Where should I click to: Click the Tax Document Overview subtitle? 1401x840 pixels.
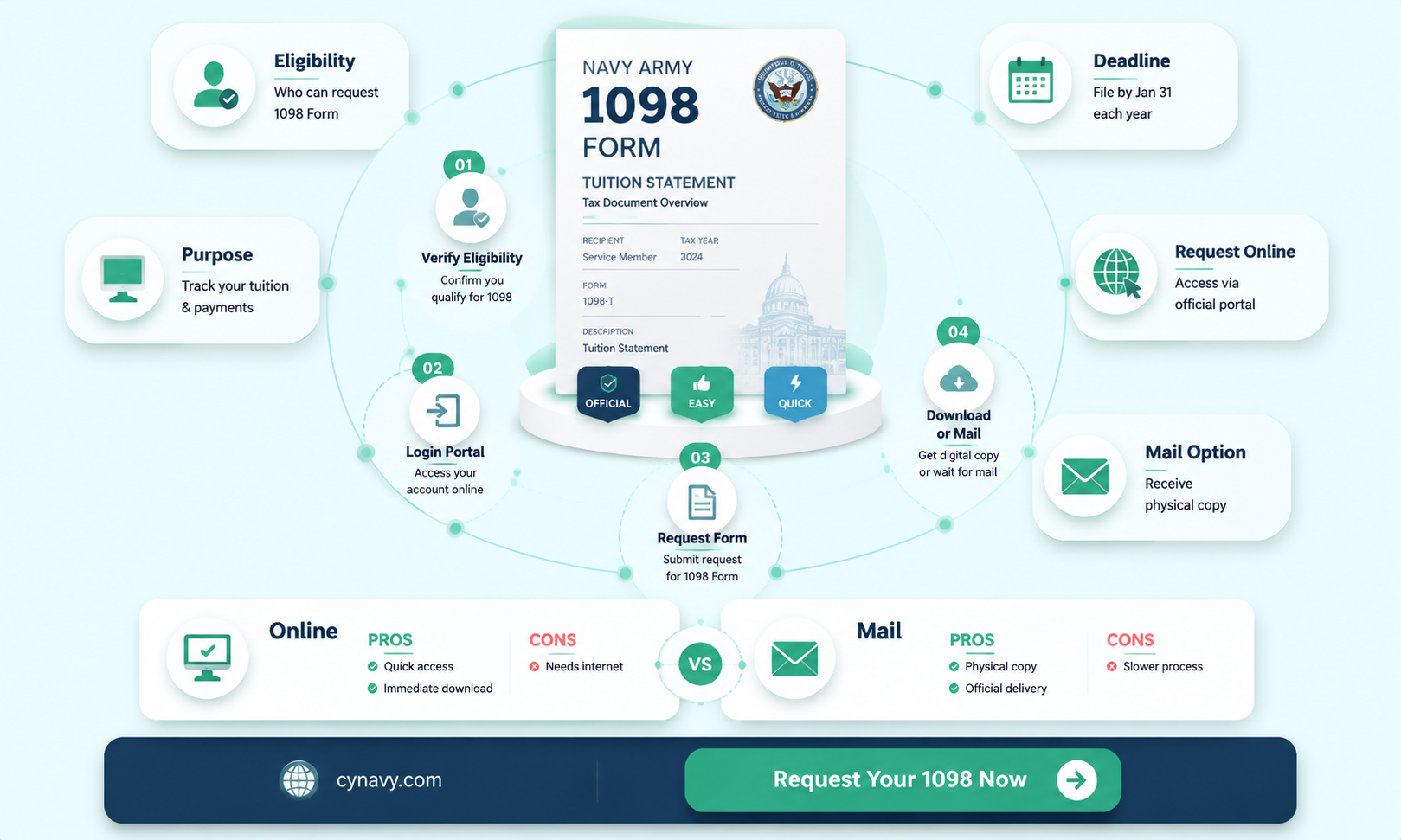(645, 202)
